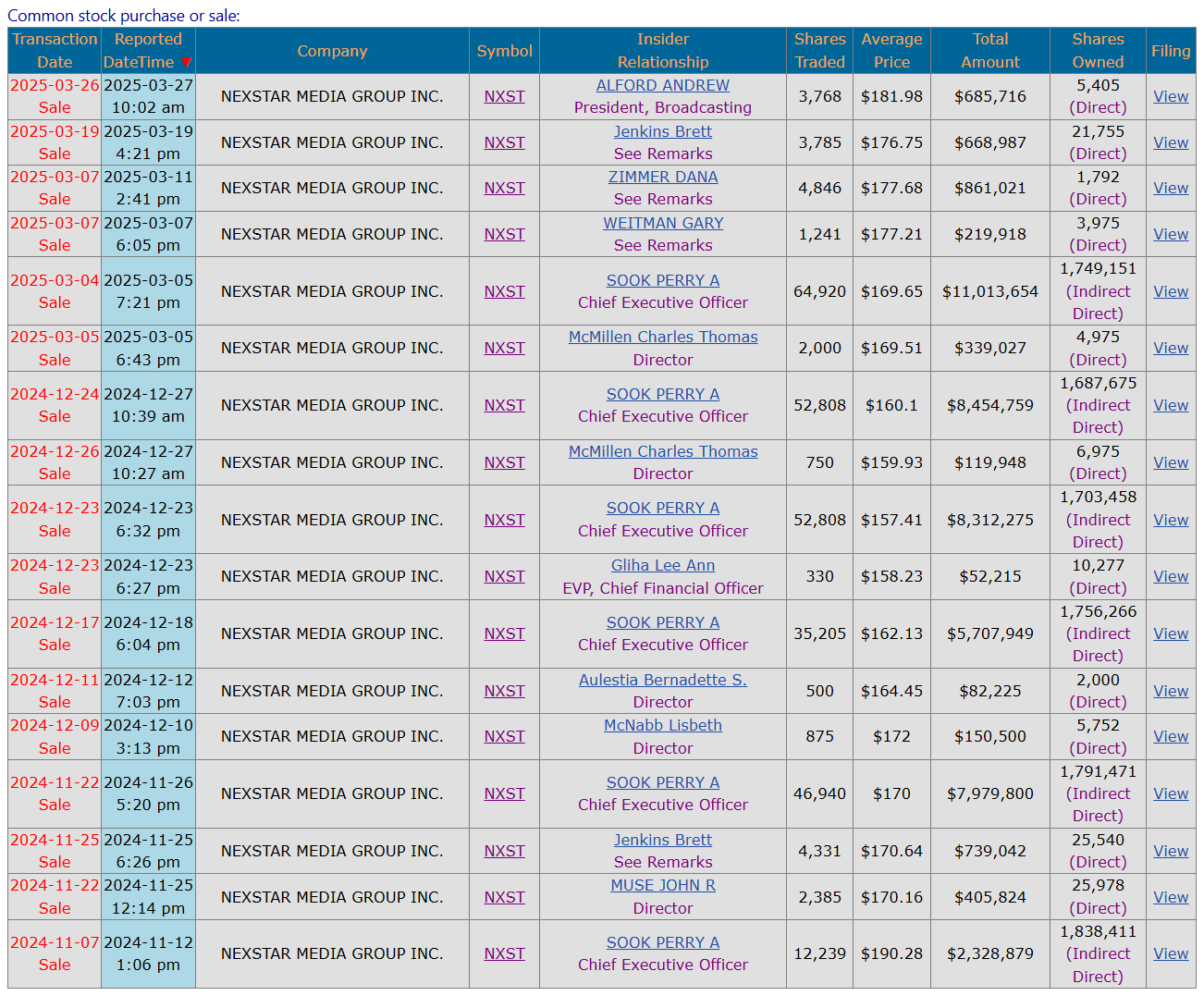
Task: Click NXST in the Aulestia Bernadette S. row
Action: [504, 691]
